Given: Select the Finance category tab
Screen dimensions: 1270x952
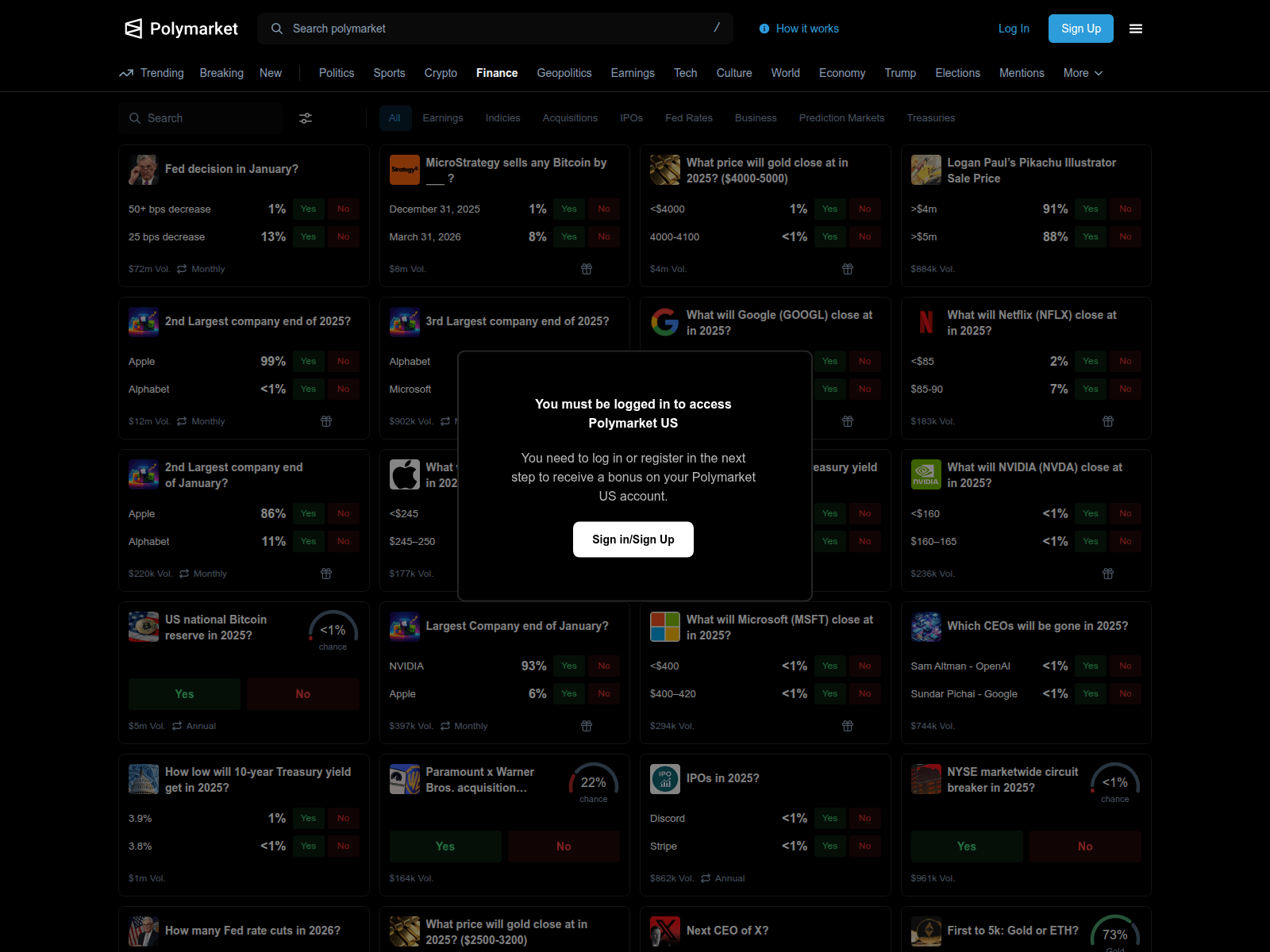Looking at the screenshot, I should click(497, 73).
